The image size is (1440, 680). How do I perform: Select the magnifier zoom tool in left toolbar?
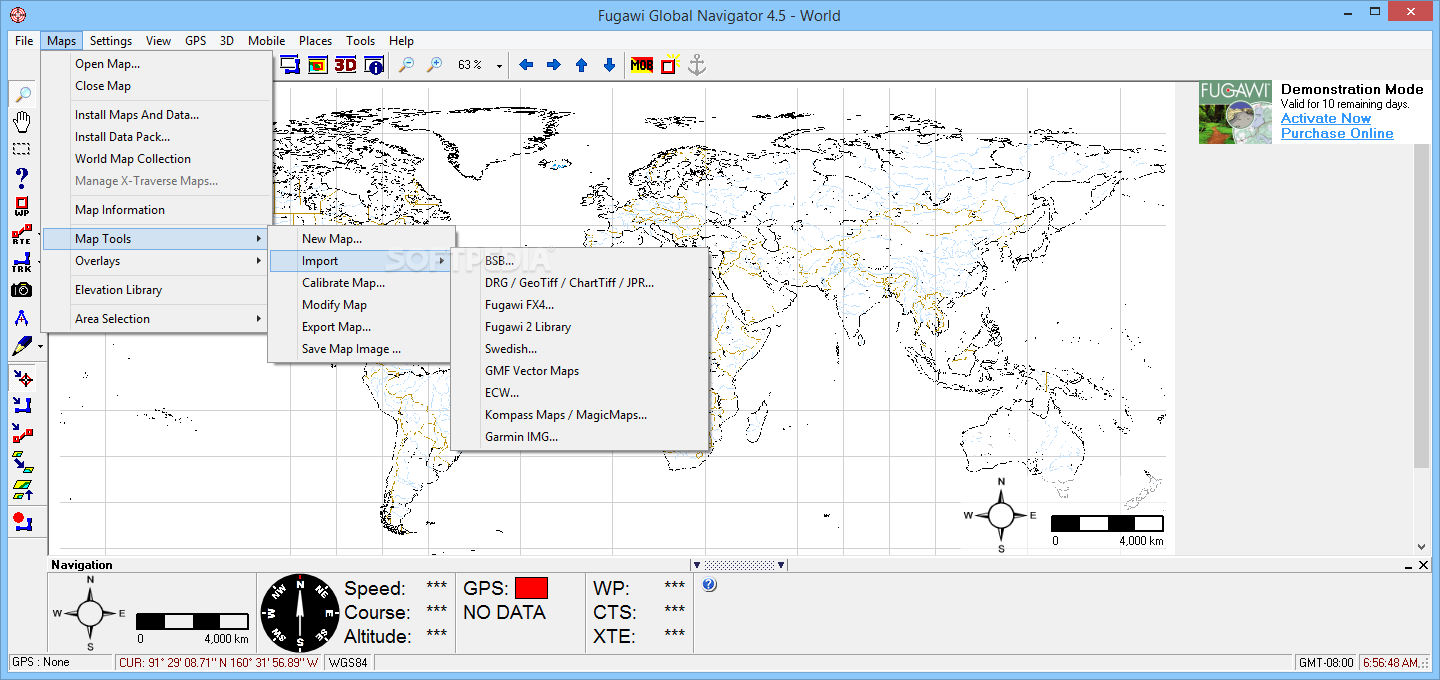(22, 94)
